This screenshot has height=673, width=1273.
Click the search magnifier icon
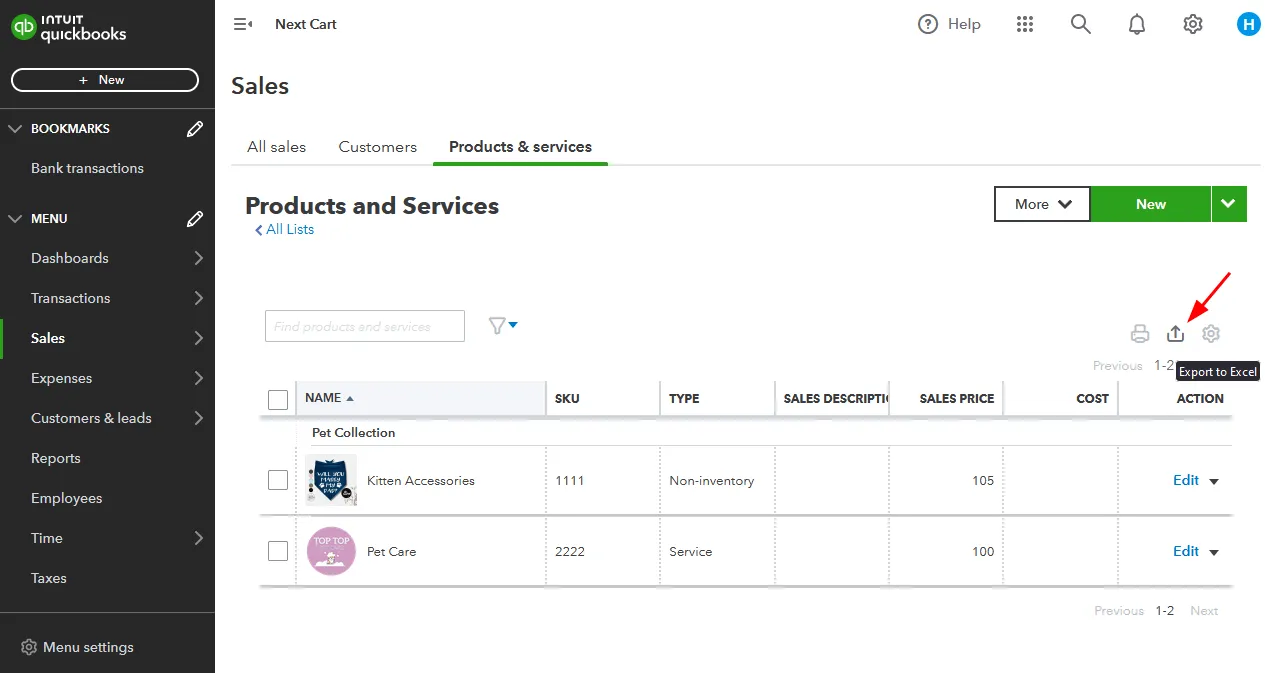(1081, 24)
